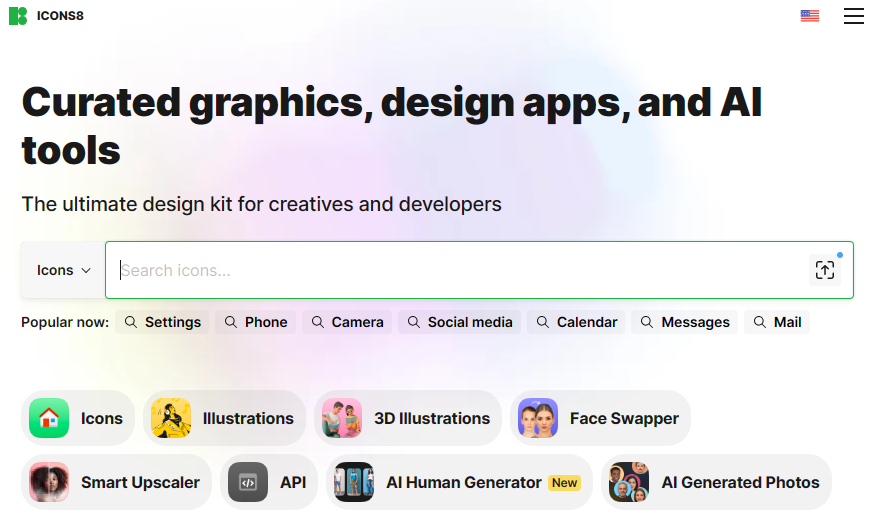This screenshot has width=877, height=517.
Task: Click magnifier icon on Messages chip
Action: [647, 322]
